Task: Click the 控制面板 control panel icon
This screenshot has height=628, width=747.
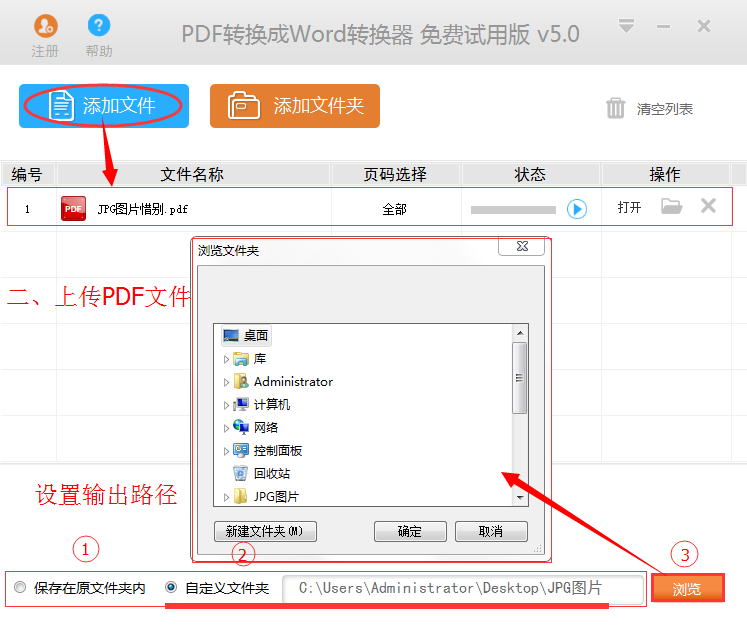Action: tap(241, 450)
